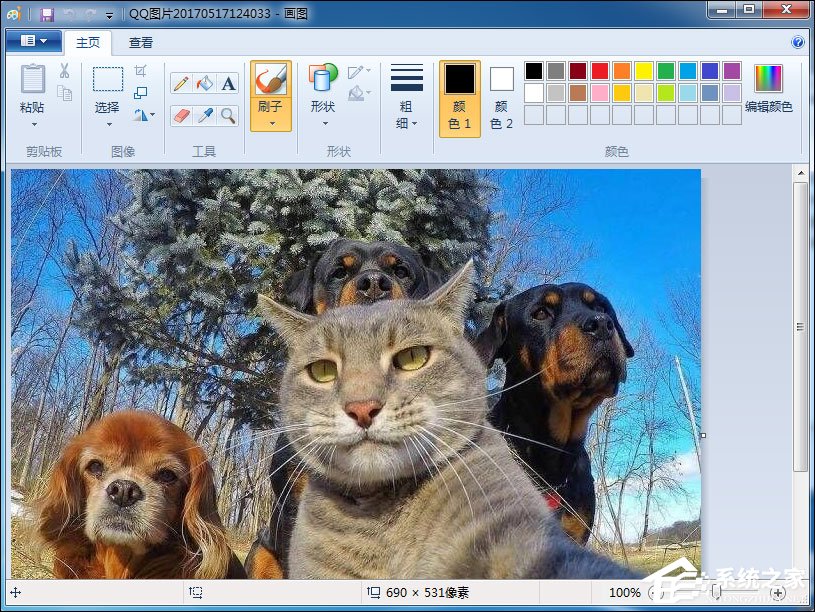Pick the orange color swatch
Viewport: 815px width, 612px height.
tap(622, 71)
